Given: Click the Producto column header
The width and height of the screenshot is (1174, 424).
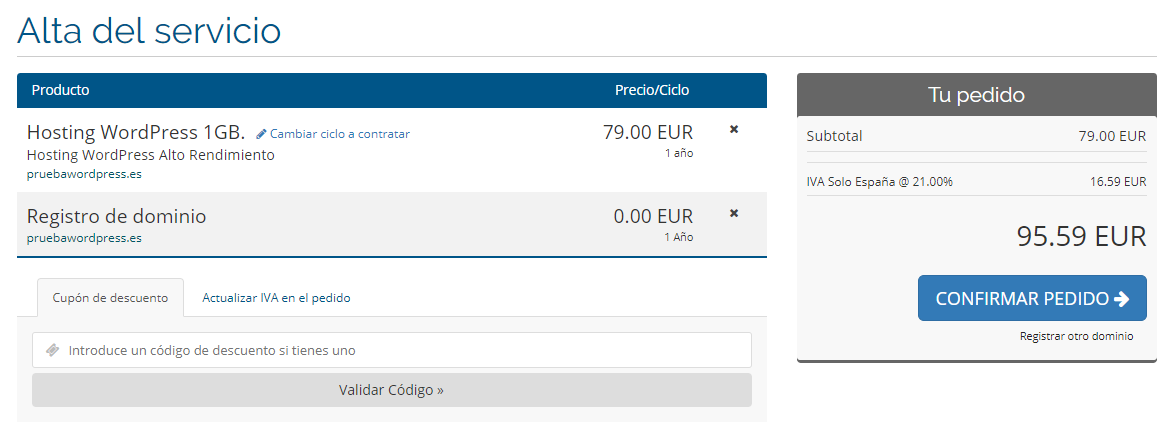Looking at the screenshot, I should [x=61, y=90].
